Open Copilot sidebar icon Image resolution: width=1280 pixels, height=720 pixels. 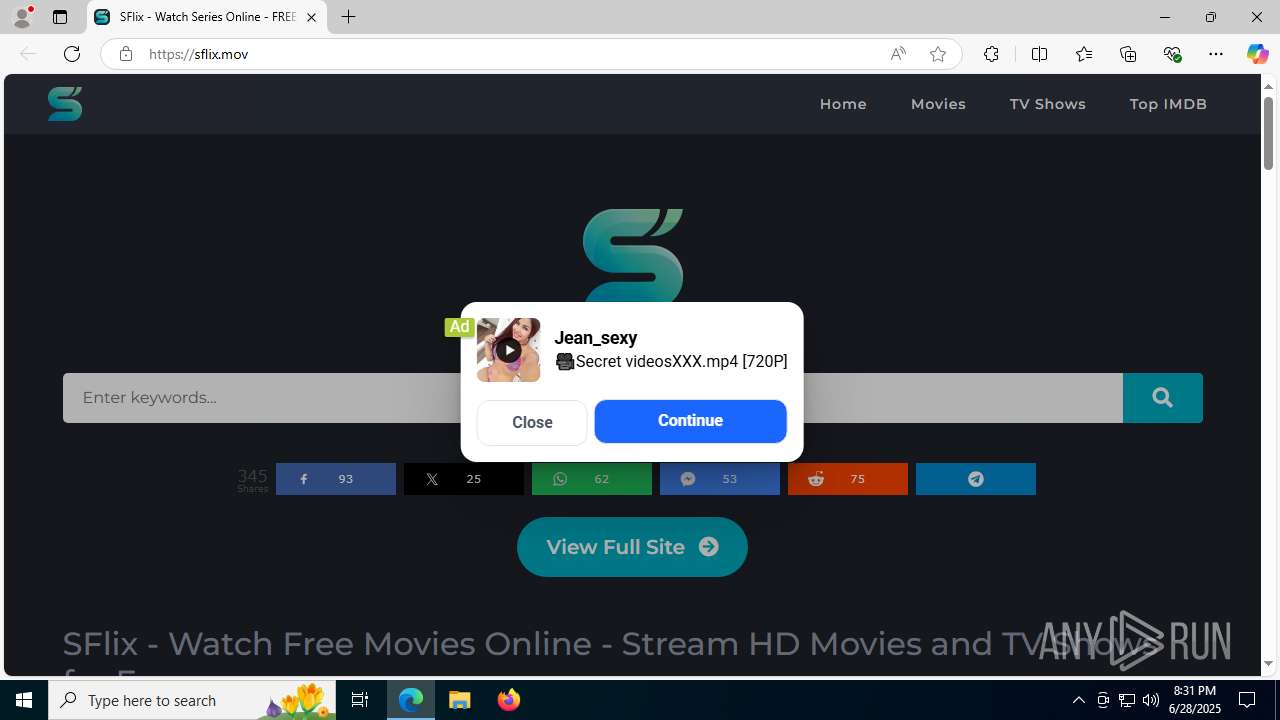1257,54
